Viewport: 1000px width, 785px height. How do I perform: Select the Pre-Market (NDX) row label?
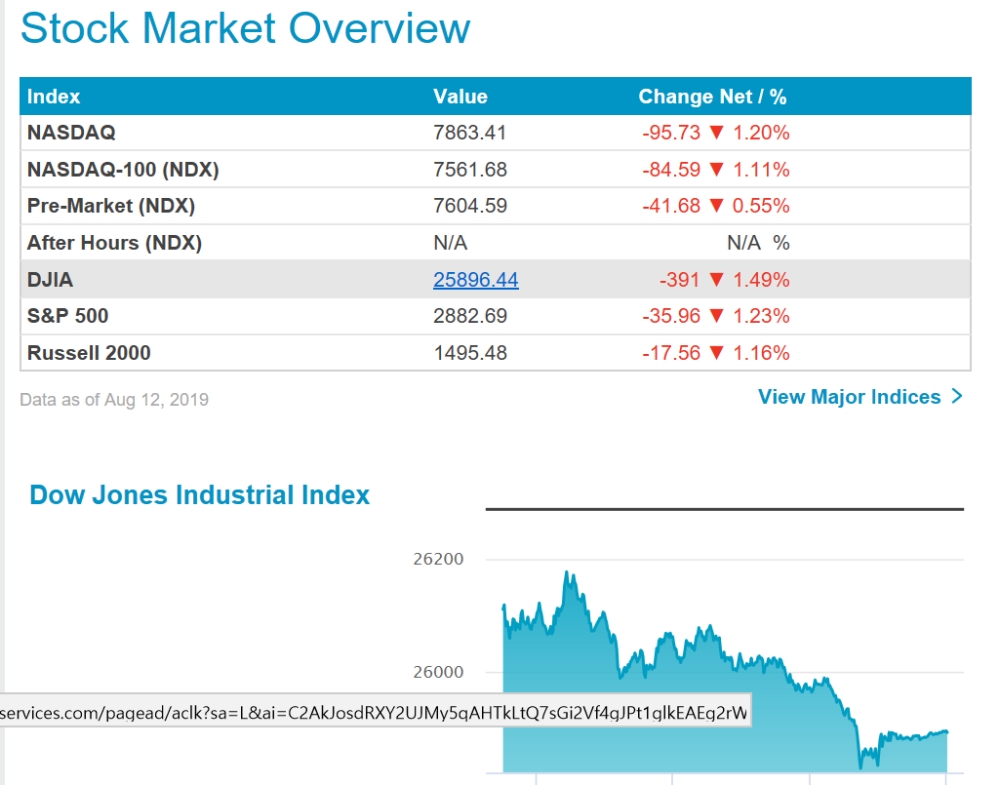click(x=111, y=206)
